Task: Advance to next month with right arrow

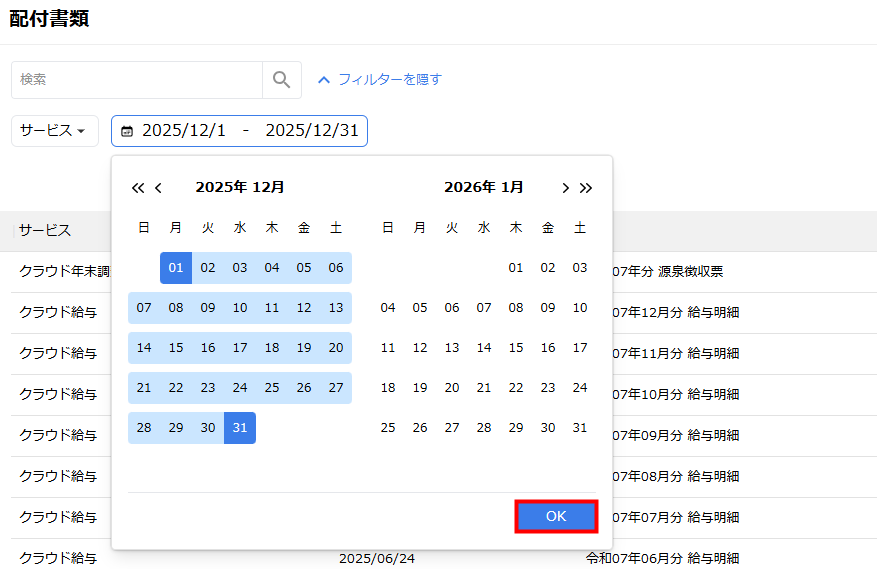Action: 565,188
